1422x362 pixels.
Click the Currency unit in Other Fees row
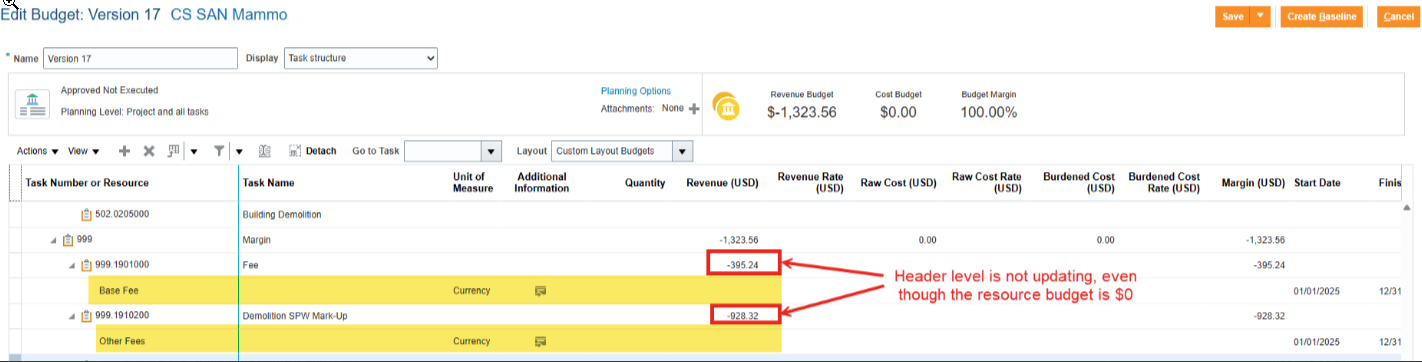471,342
